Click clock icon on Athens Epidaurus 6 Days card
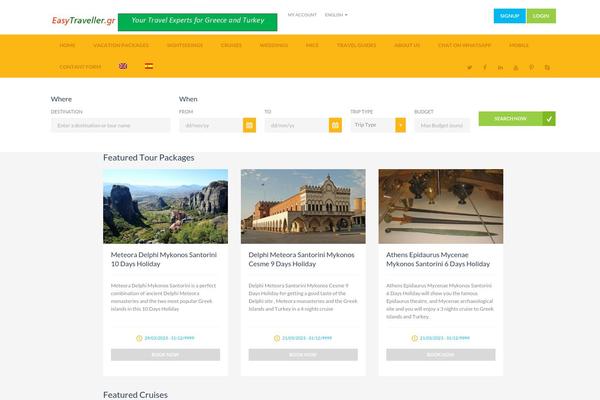600x400 pixels. point(414,338)
